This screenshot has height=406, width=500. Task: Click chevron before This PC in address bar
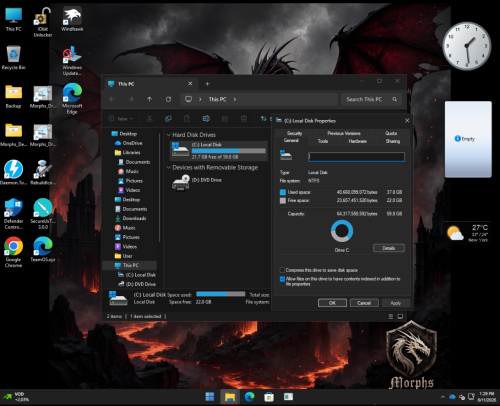(x=200, y=99)
